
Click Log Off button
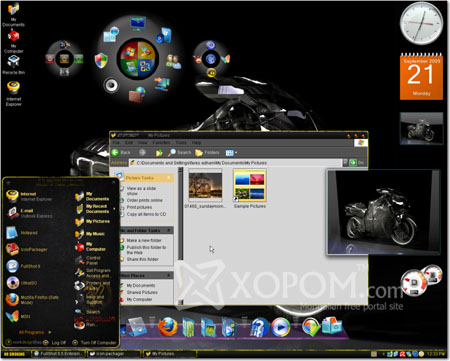click(55, 342)
